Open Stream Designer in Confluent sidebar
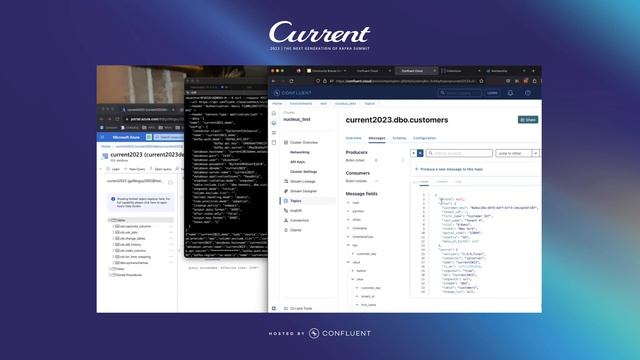Viewport: 640px width, 360px height. pyautogui.click(x=300, y=191)
